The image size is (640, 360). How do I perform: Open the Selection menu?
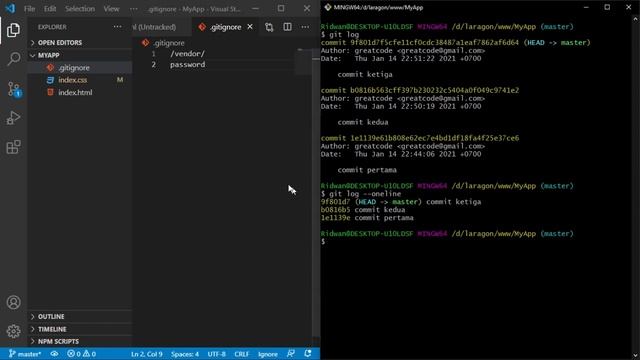coord(80,9)
